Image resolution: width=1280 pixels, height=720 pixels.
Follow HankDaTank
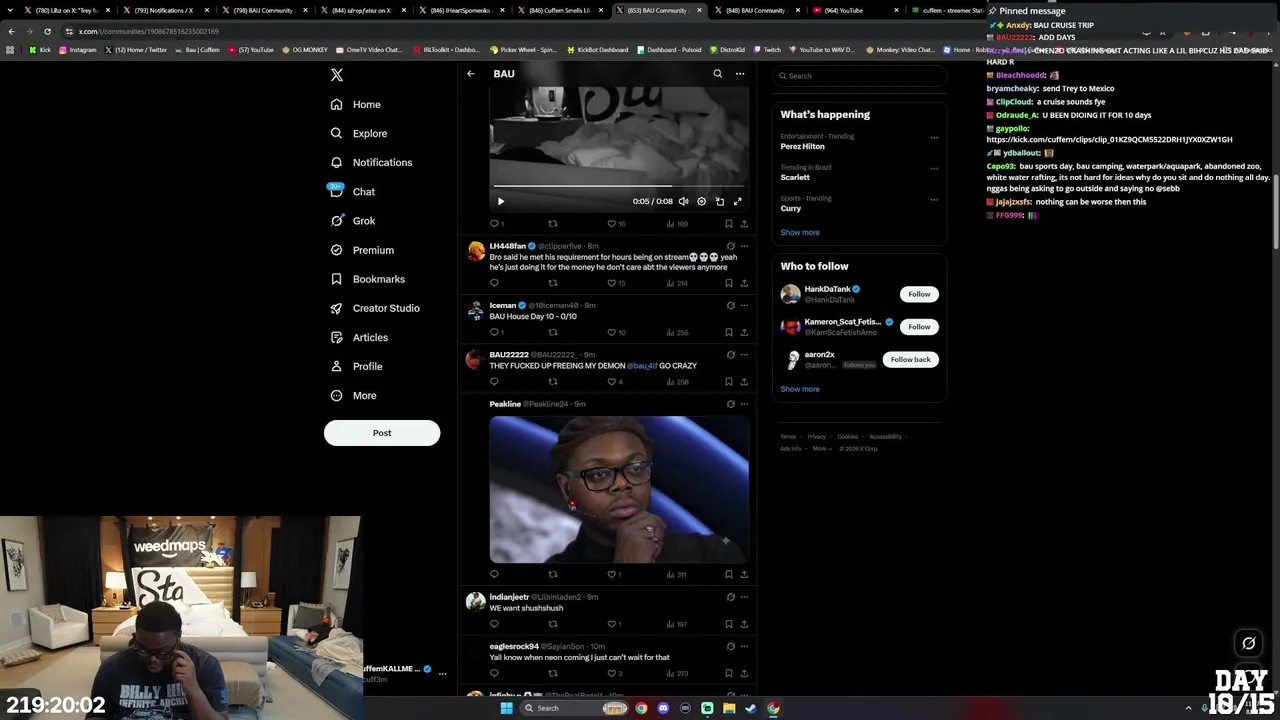point(919,294)
